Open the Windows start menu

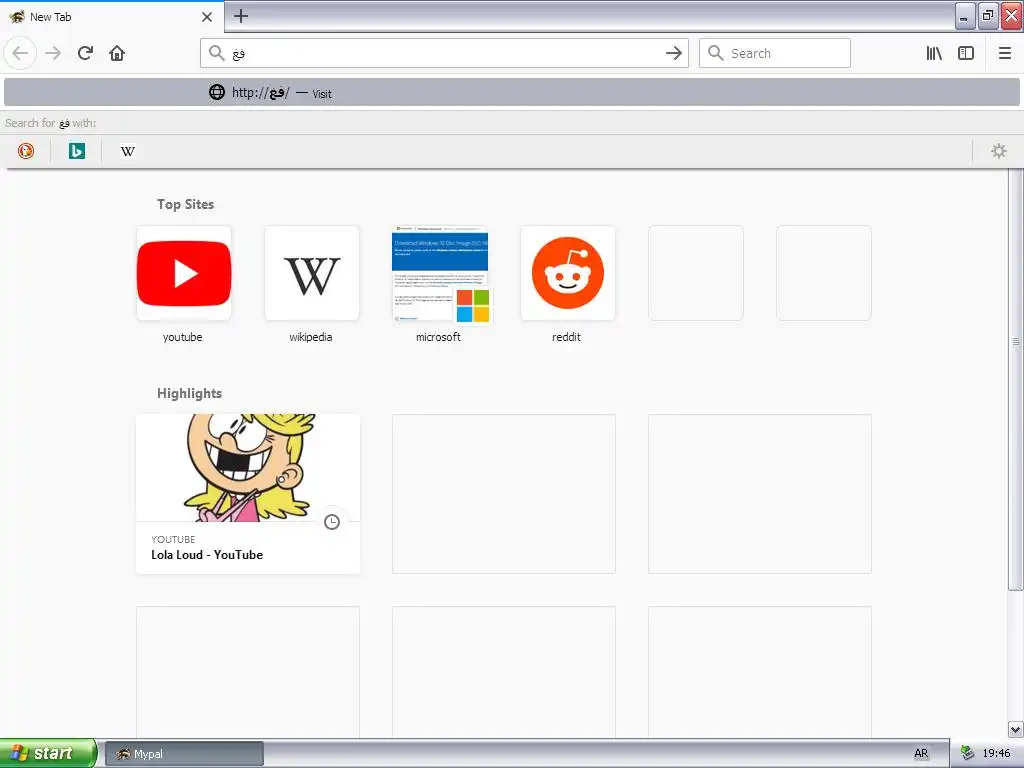pos(48,753)
